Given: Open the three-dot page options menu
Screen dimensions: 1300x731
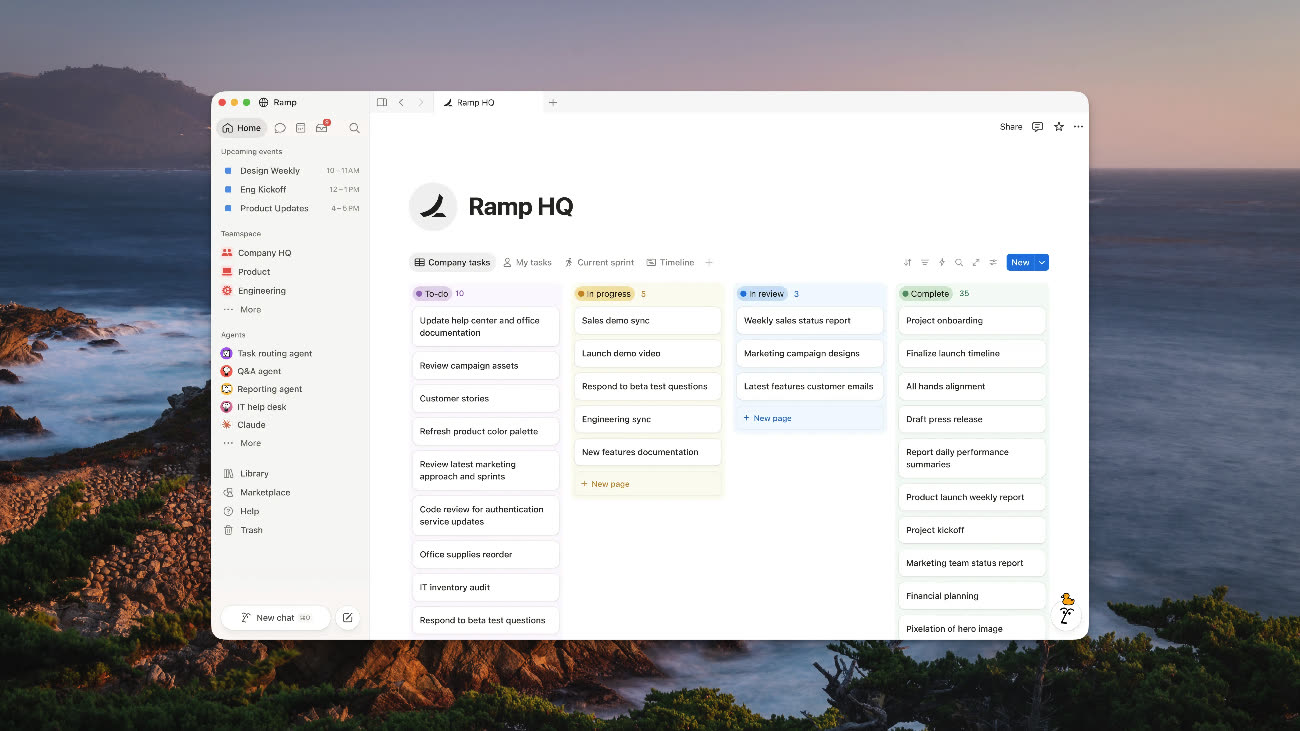Looking at the screenshot, I should click(x=1078, y=127).
